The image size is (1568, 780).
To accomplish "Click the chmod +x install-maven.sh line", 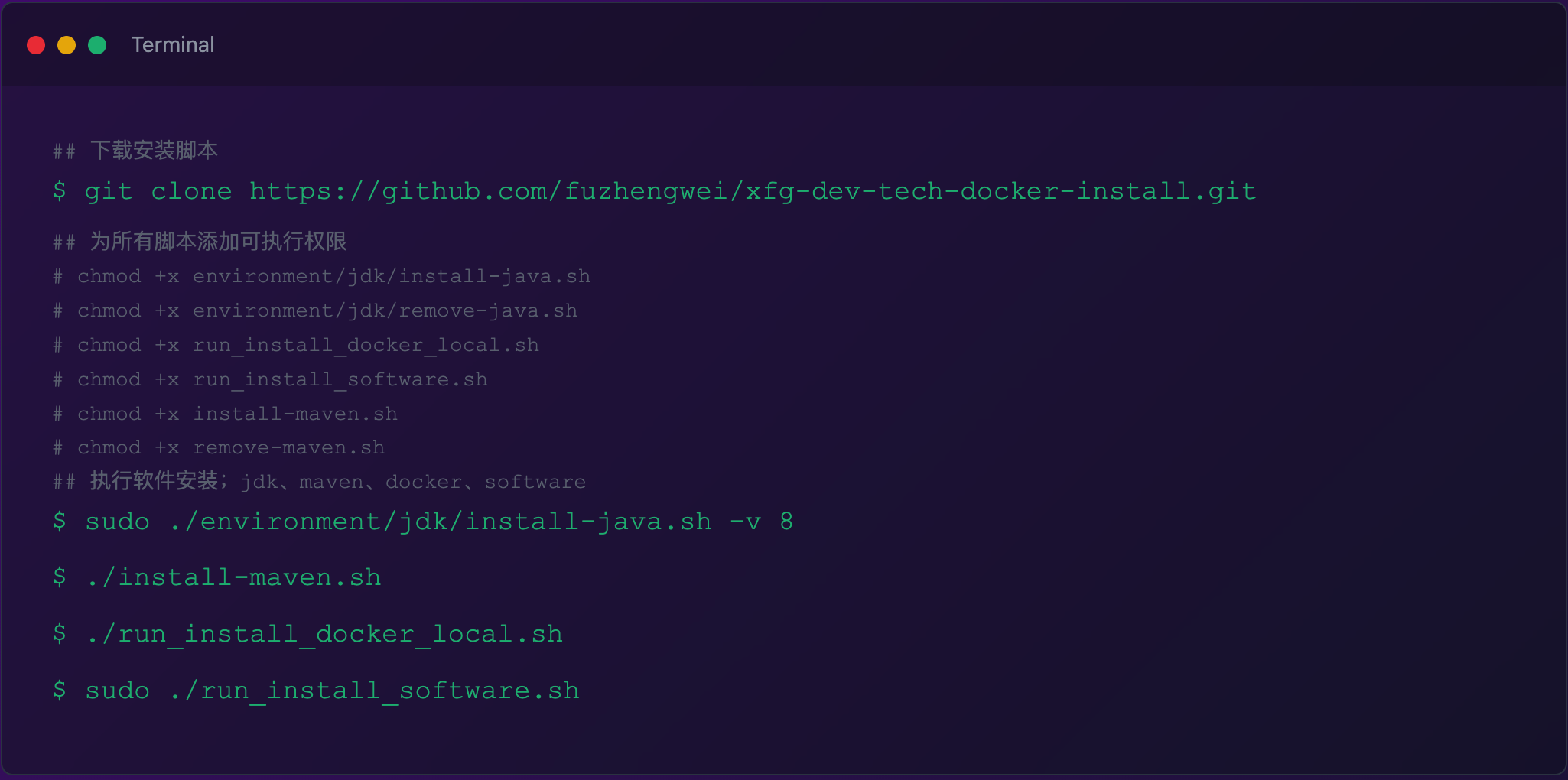I will (x=225, y=414).
